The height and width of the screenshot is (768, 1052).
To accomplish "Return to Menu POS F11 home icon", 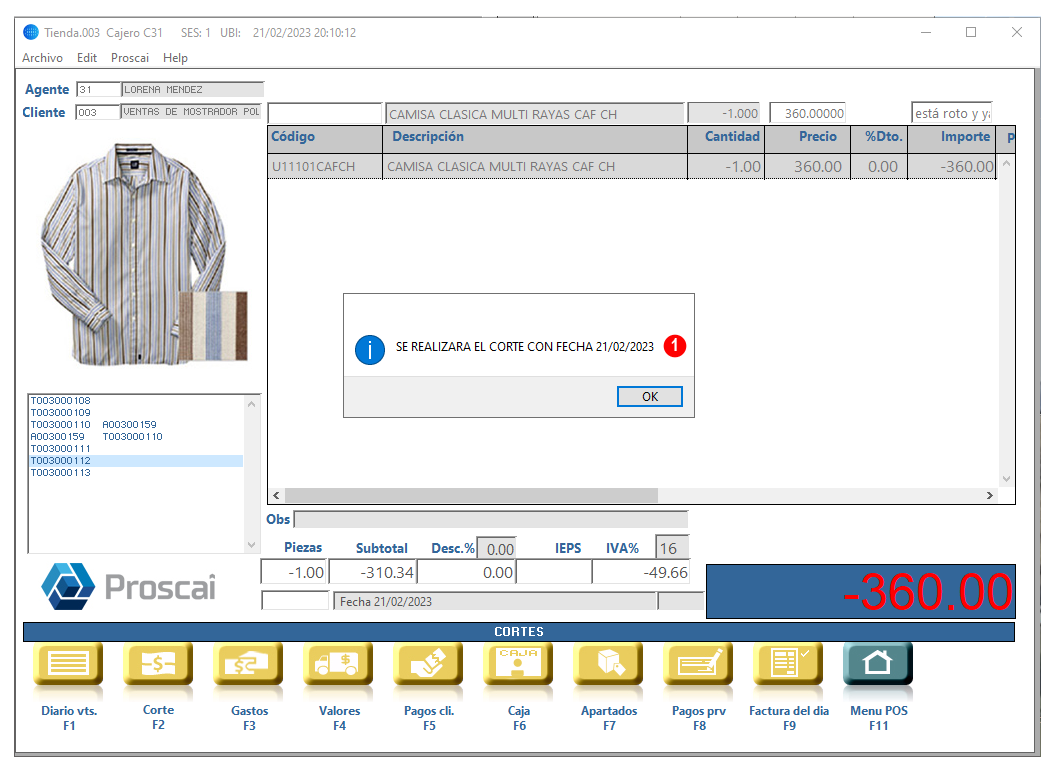I will pos(878,664).
